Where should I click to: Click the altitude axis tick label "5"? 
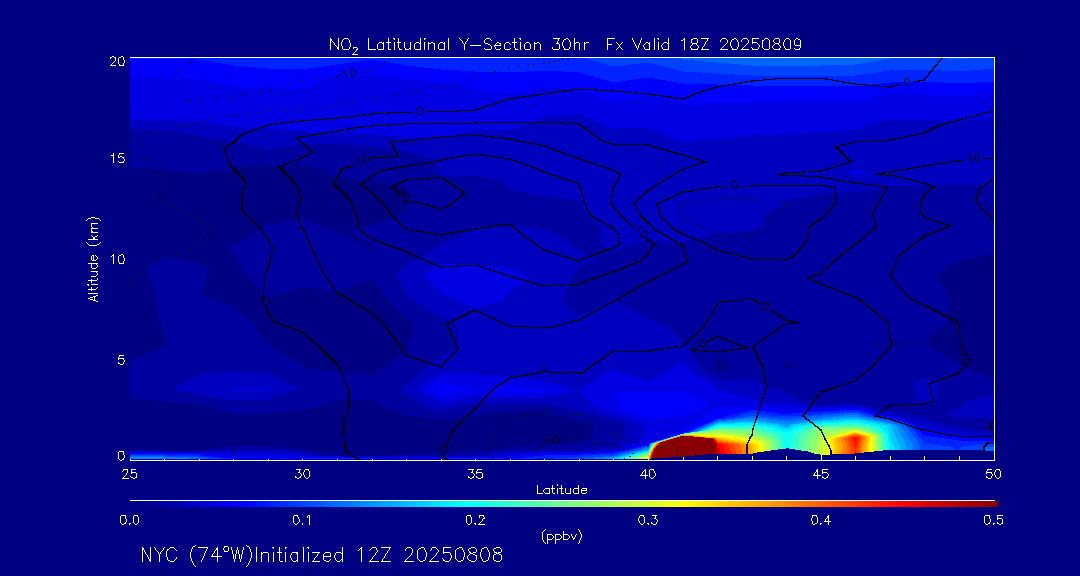(121, 360)
